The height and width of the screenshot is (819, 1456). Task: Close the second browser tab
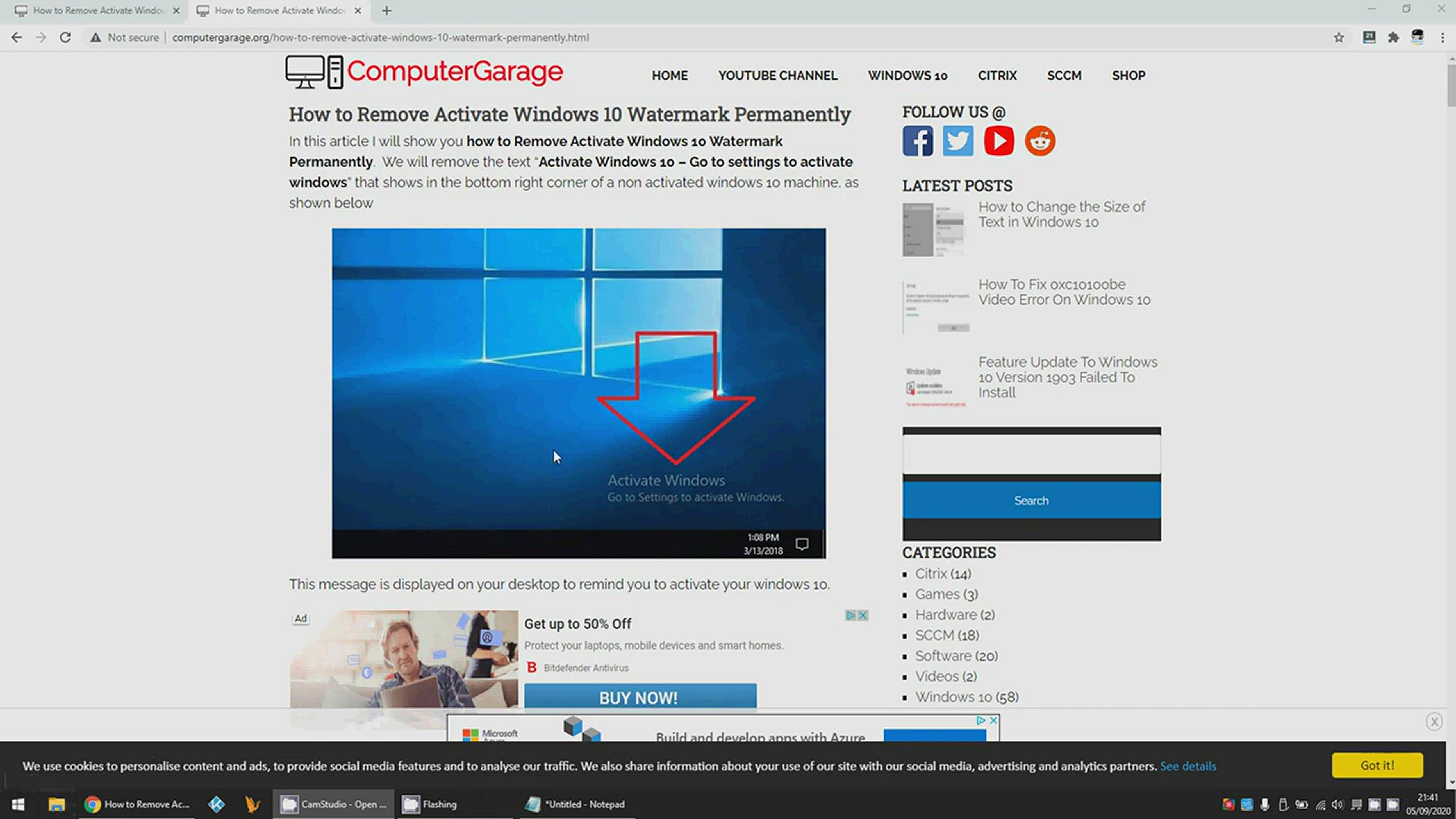tap(358, 11)
